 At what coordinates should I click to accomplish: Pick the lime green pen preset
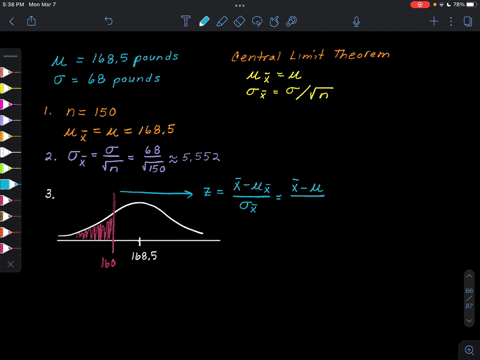coord(9,168)
